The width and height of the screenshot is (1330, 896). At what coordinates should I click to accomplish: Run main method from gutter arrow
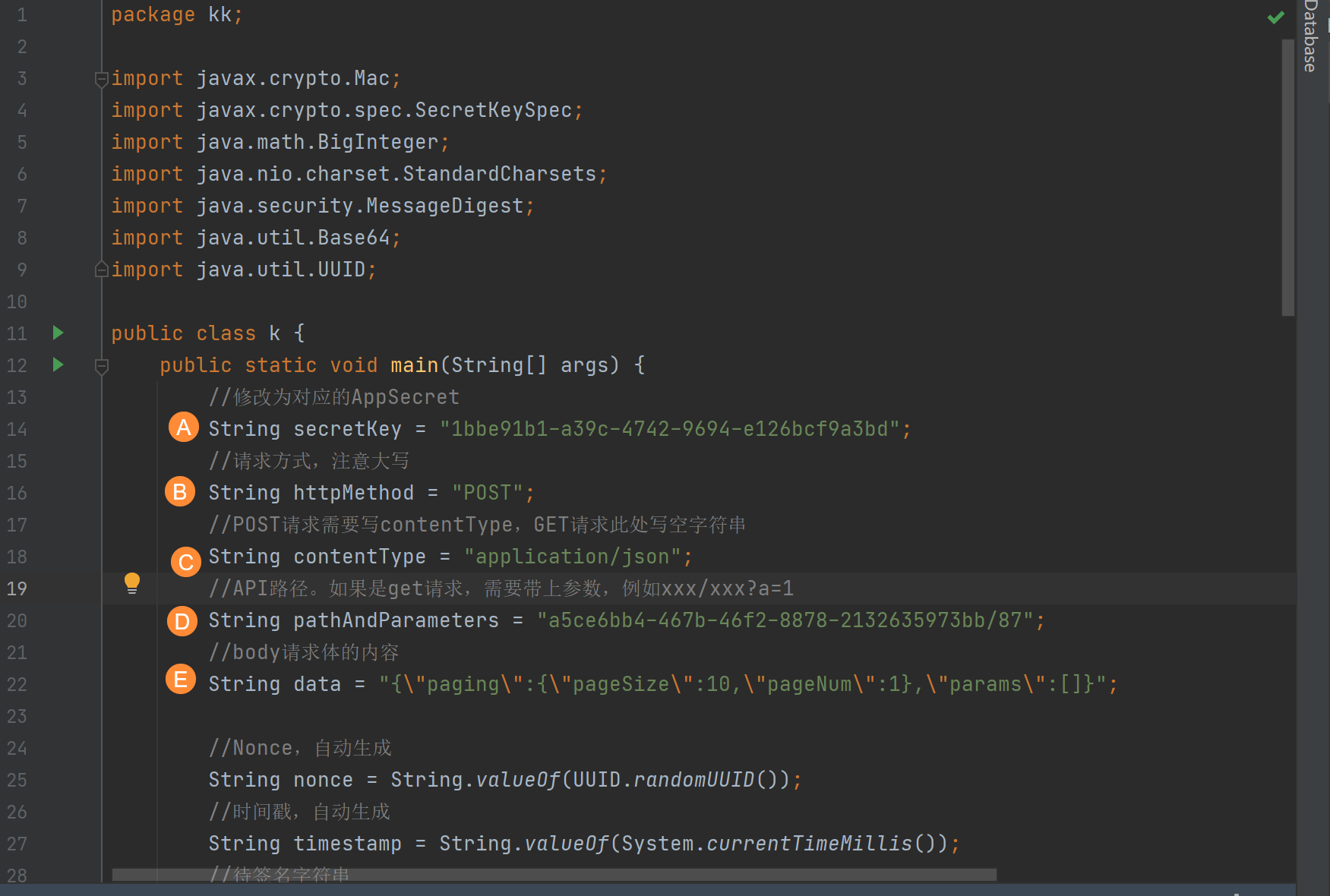pos(58,364)
